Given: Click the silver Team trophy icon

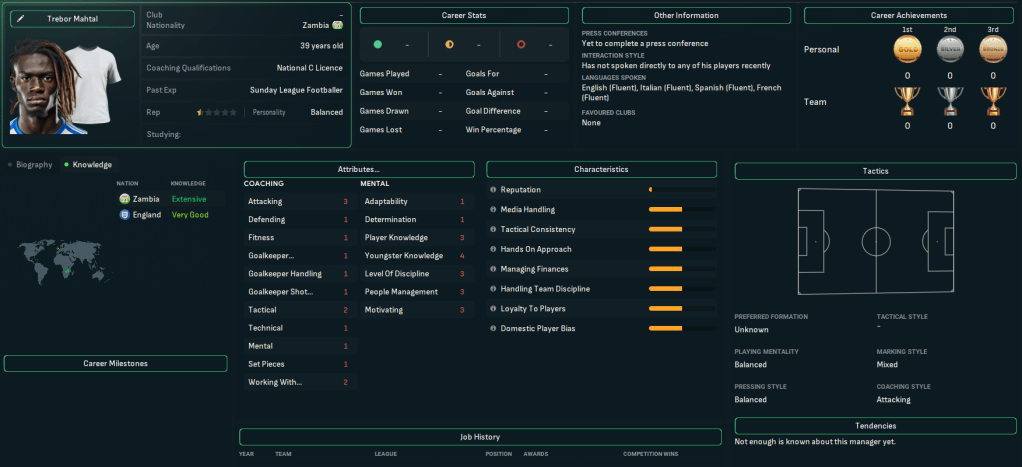Looking at the screenshot, I should point(950,100).
